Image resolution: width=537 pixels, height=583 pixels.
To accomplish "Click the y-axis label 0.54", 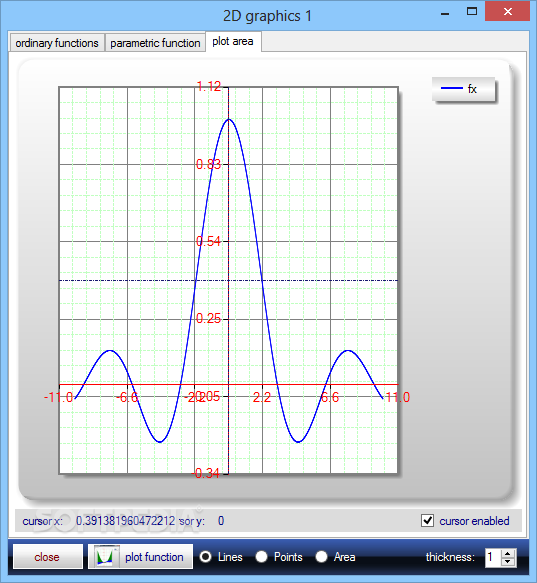I will (x=208, y=242).
